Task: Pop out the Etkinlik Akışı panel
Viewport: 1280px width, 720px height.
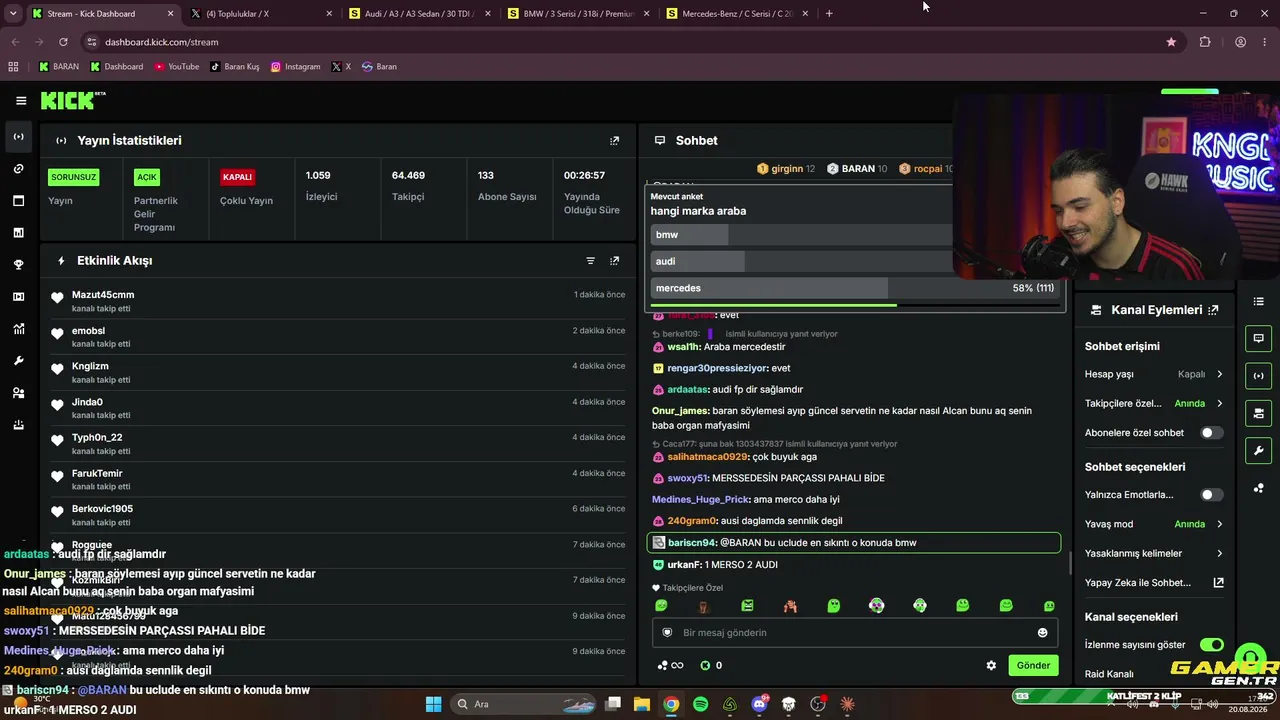Action: tap(614, 261)
